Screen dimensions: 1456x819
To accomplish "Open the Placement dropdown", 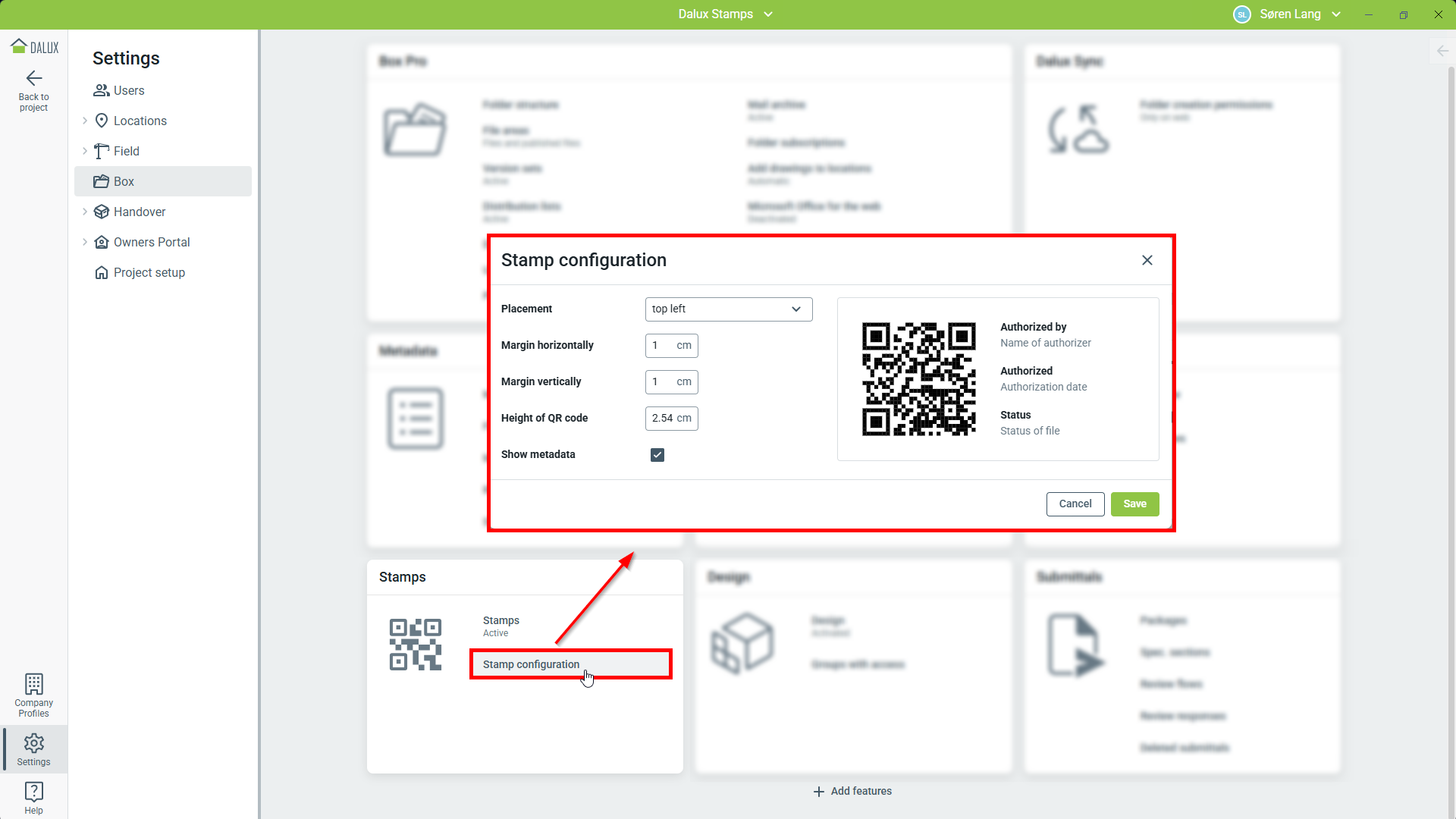I will coord(728,309).
